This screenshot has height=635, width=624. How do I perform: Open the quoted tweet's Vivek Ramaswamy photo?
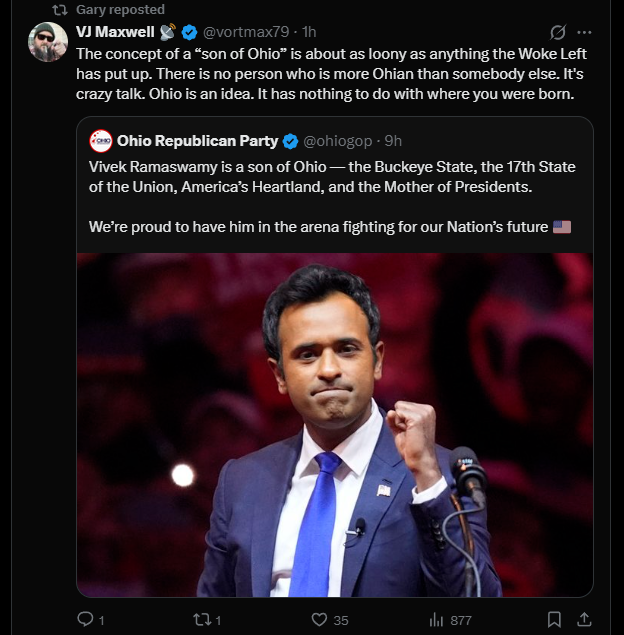(x=334, y=425)
